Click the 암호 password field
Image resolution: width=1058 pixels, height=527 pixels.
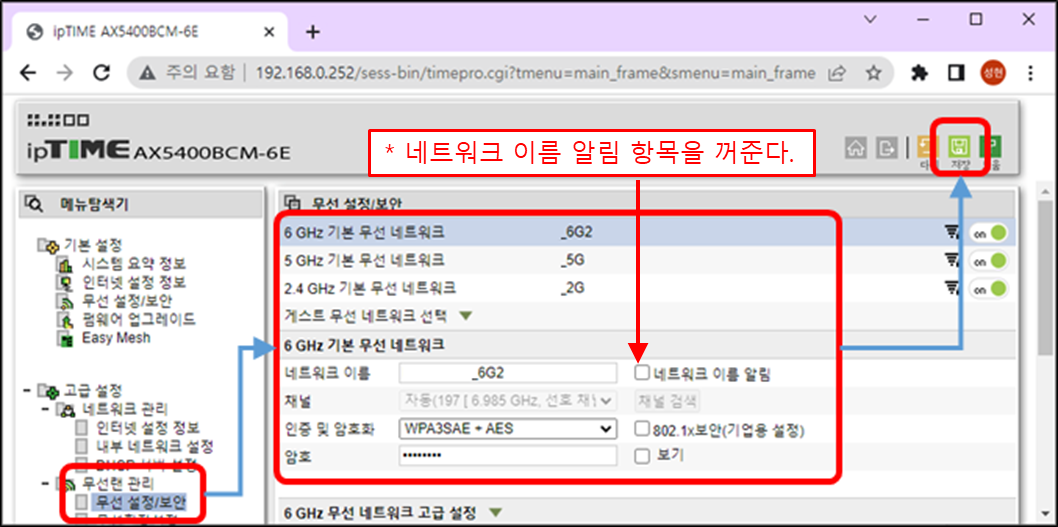click(507, 455)
